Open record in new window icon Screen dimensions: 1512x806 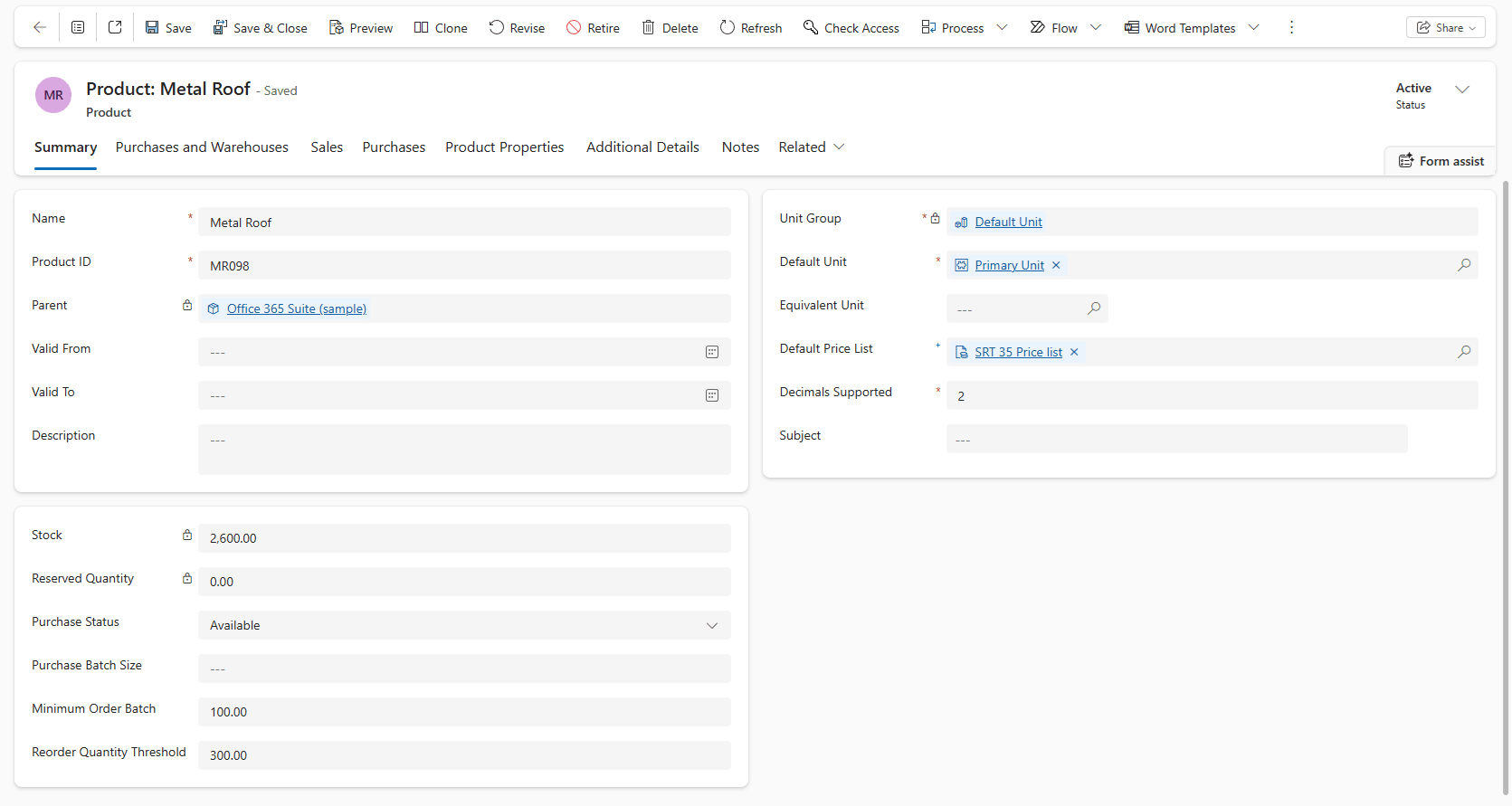tap(115, 27)
